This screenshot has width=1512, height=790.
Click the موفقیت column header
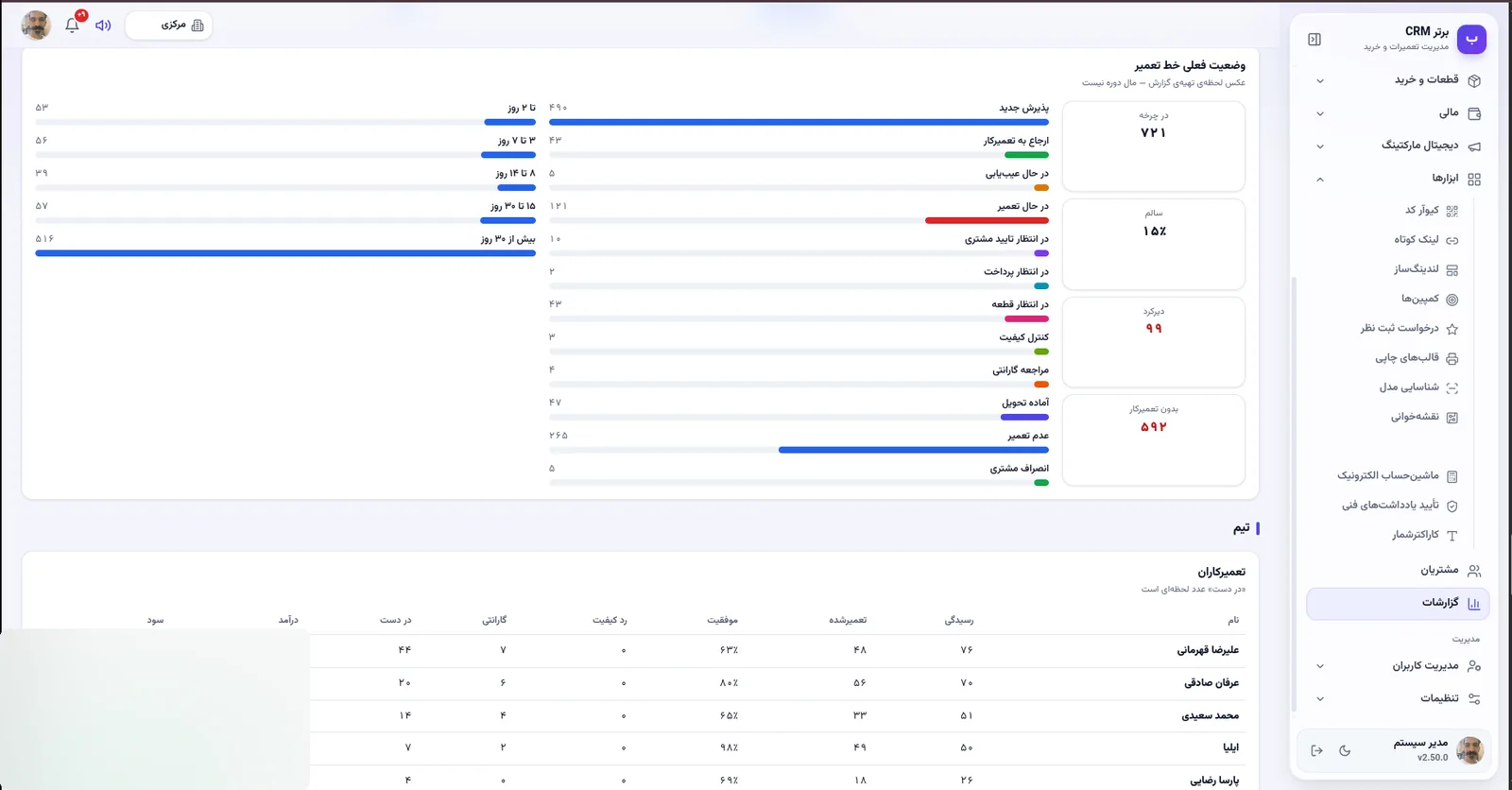click(723, 620)
